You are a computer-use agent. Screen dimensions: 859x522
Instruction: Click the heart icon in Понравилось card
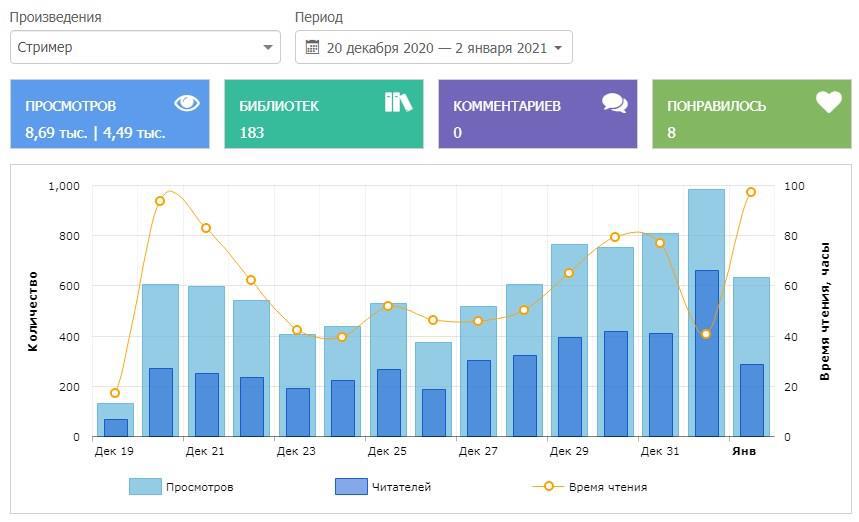[x=828, y=102]
